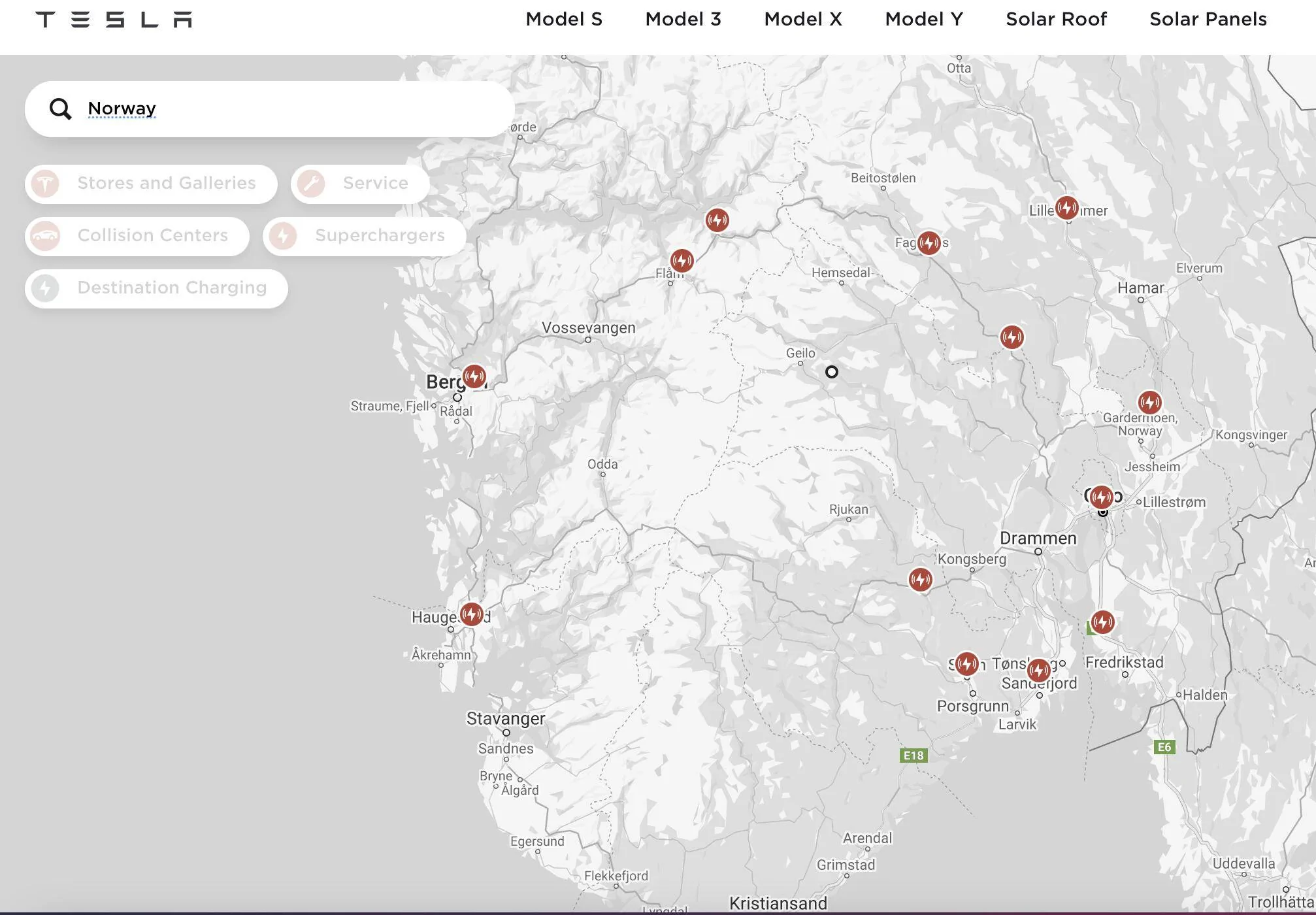Screen dimensions: 1316x915
Task: Click the Uddevalla town label
Action: click(x=1243, y=863)
